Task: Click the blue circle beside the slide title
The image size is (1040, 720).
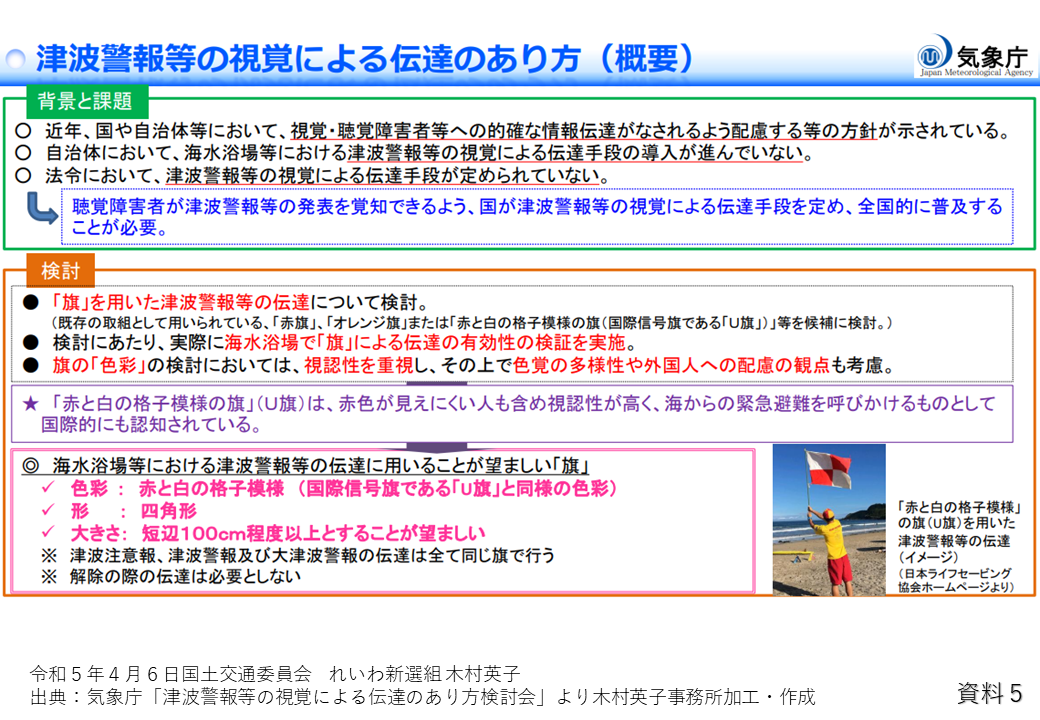Action: [x=14, y=60]
